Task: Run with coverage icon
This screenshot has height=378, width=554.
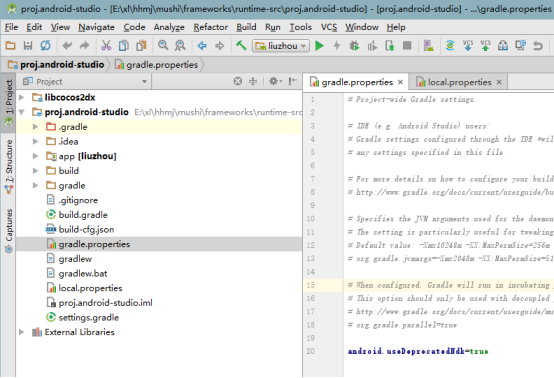Action: tap(372, 46)
